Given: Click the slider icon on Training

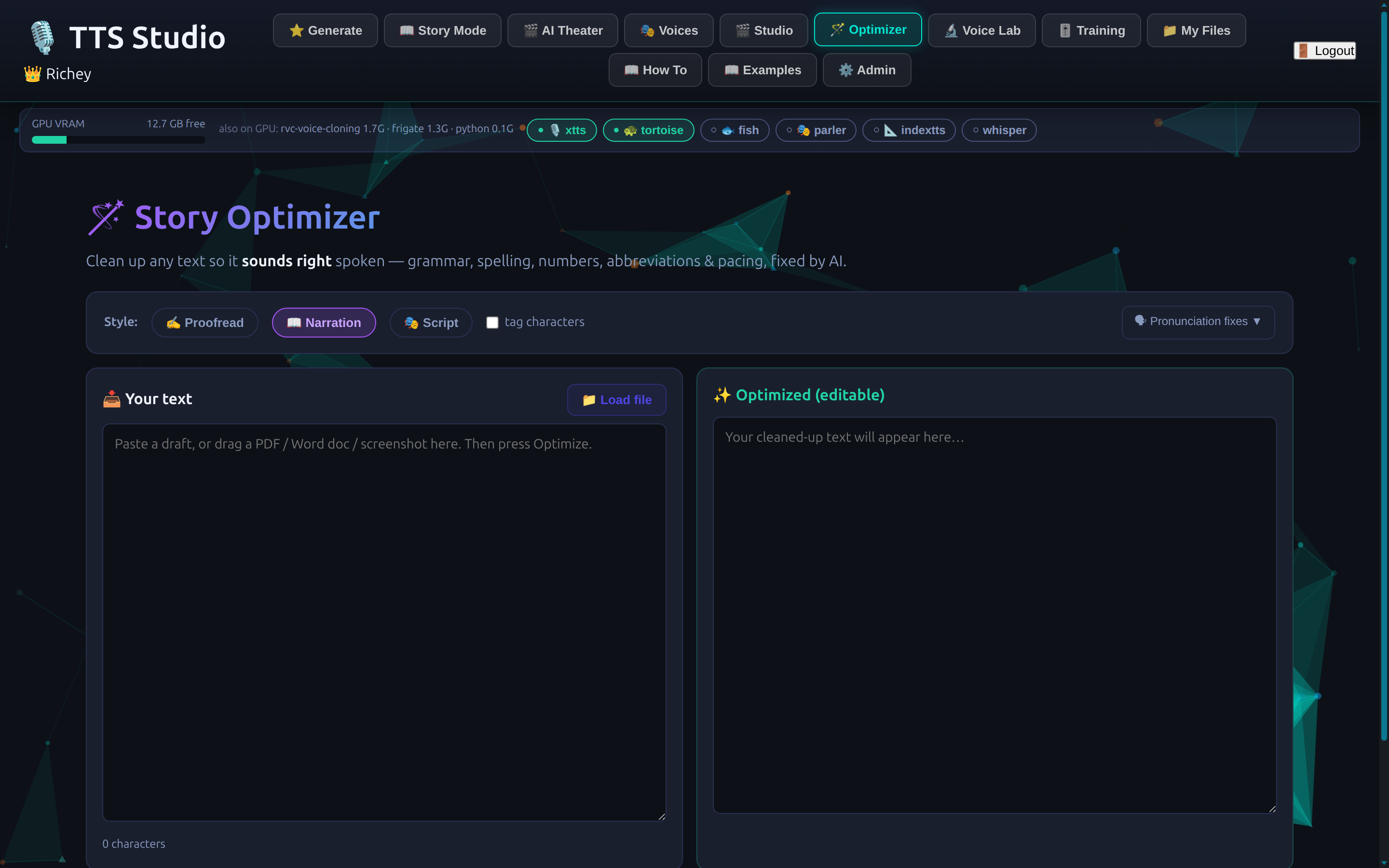Looking at the screenshot, I should pos(1065,30).
